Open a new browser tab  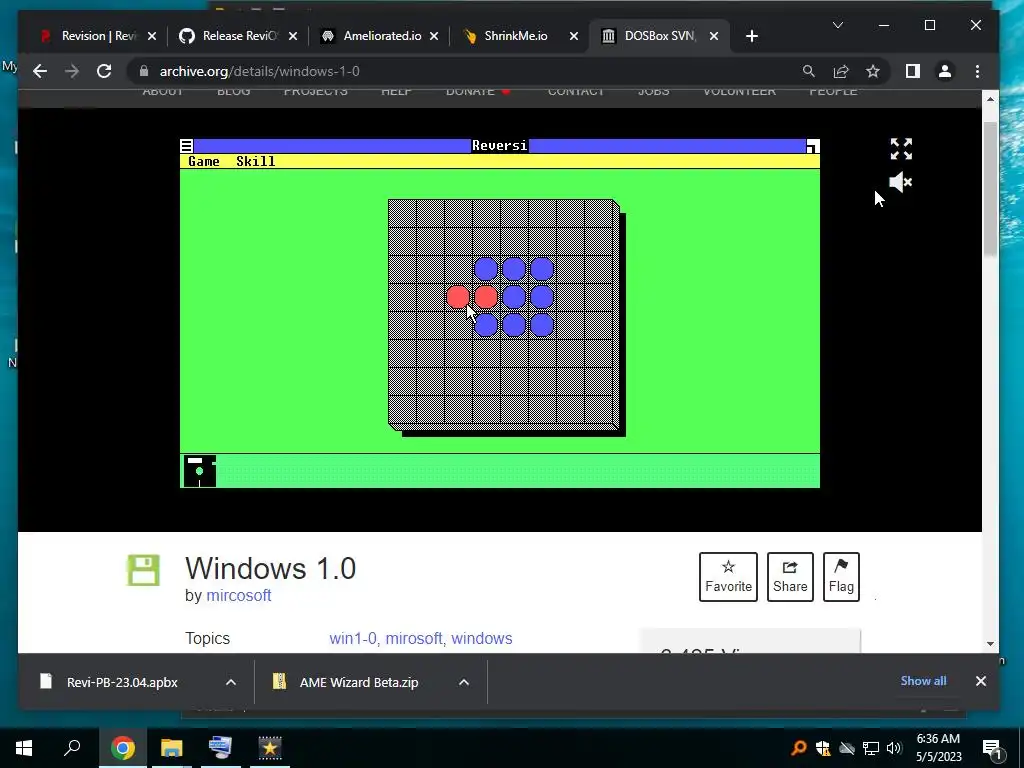tap(752, 36)
